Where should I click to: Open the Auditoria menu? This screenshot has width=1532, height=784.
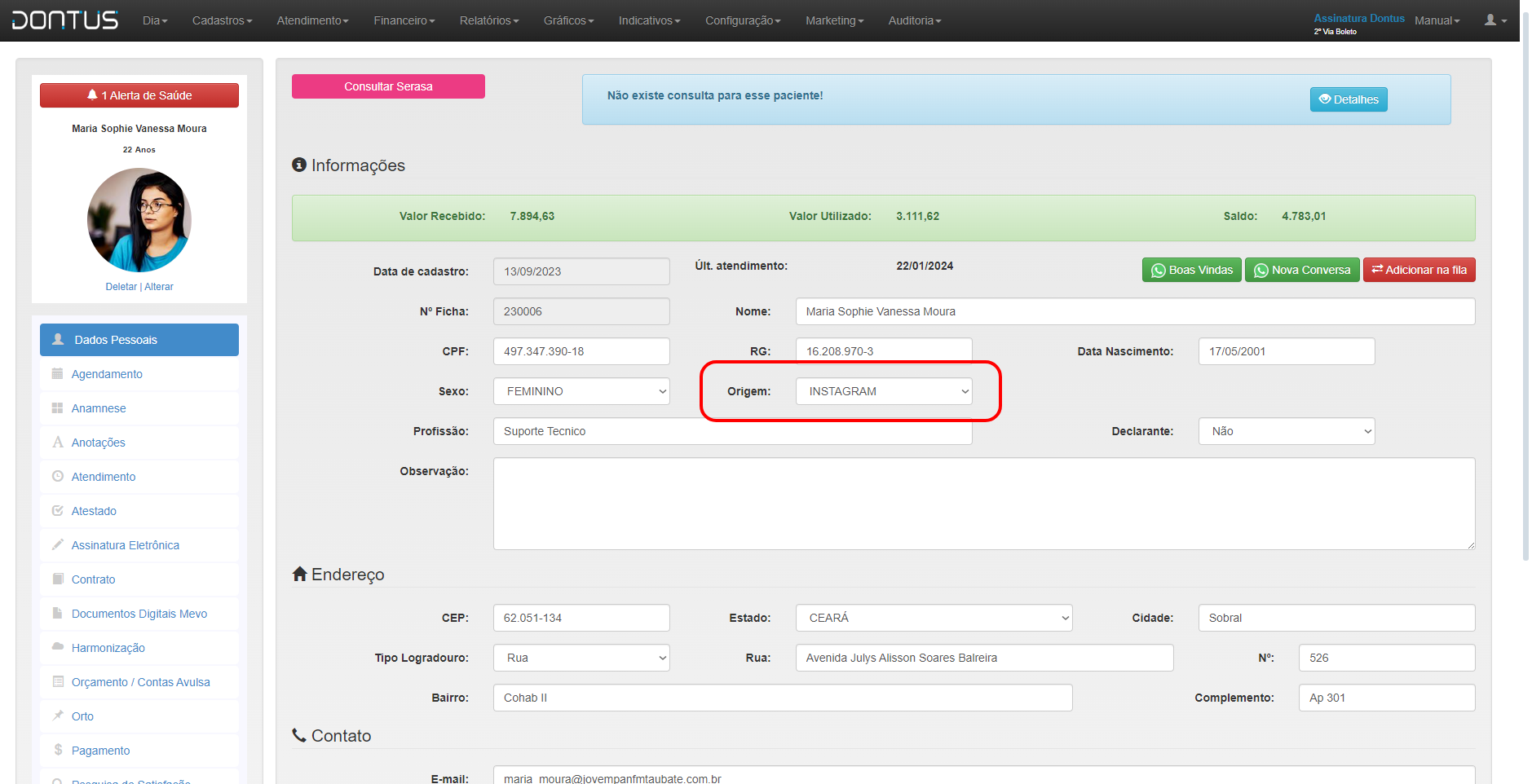coord(915,20)
